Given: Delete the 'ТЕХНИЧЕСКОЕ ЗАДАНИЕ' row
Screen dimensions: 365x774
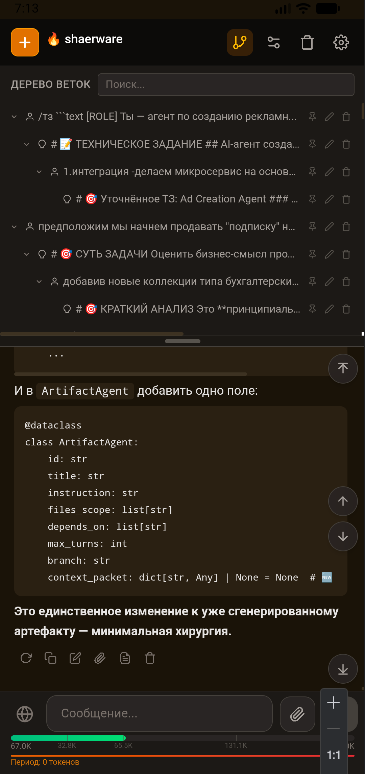Looking at the screenshot, I should point(346,144).
